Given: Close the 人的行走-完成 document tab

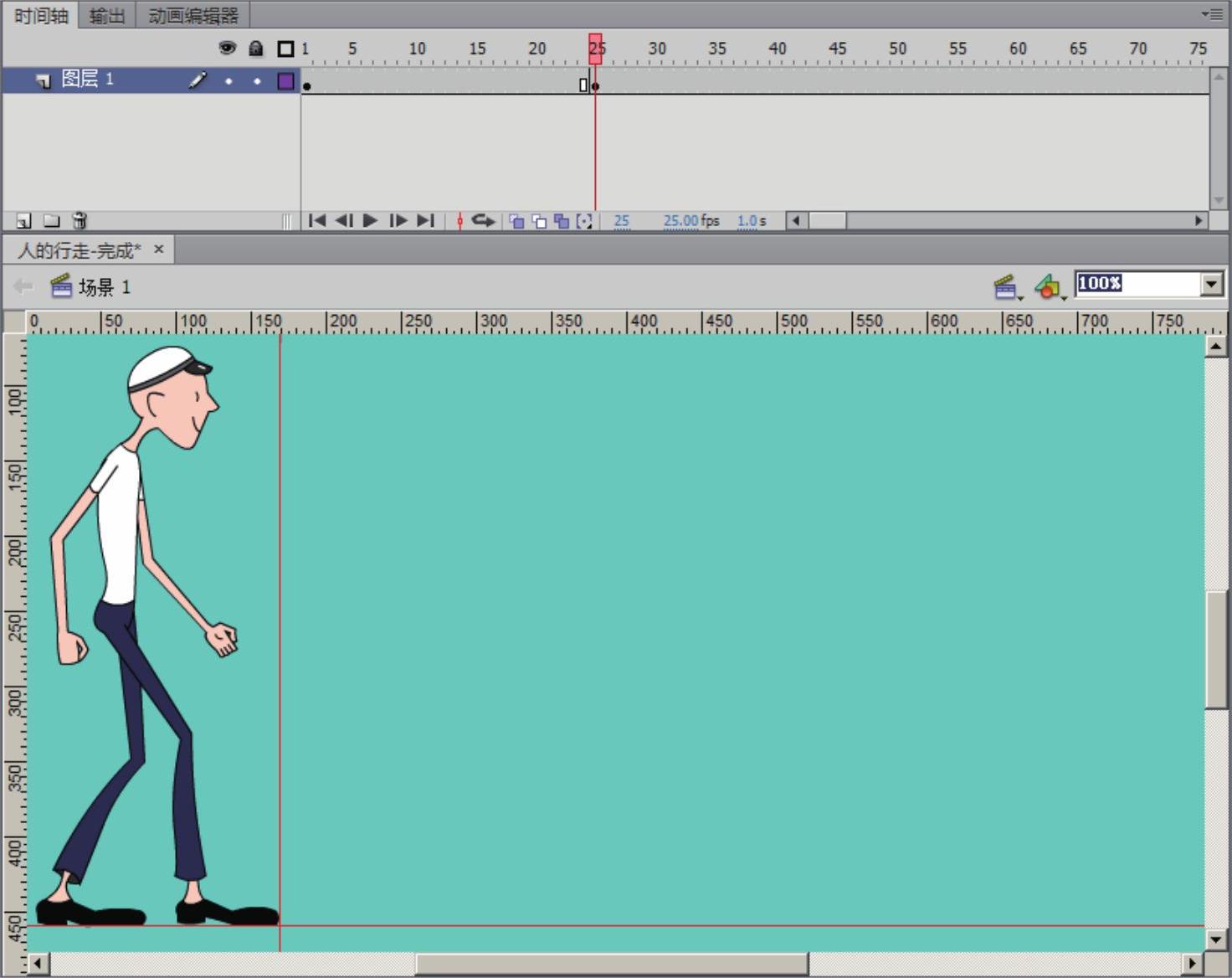Looking at the screenshot, I should coord(158,250).
